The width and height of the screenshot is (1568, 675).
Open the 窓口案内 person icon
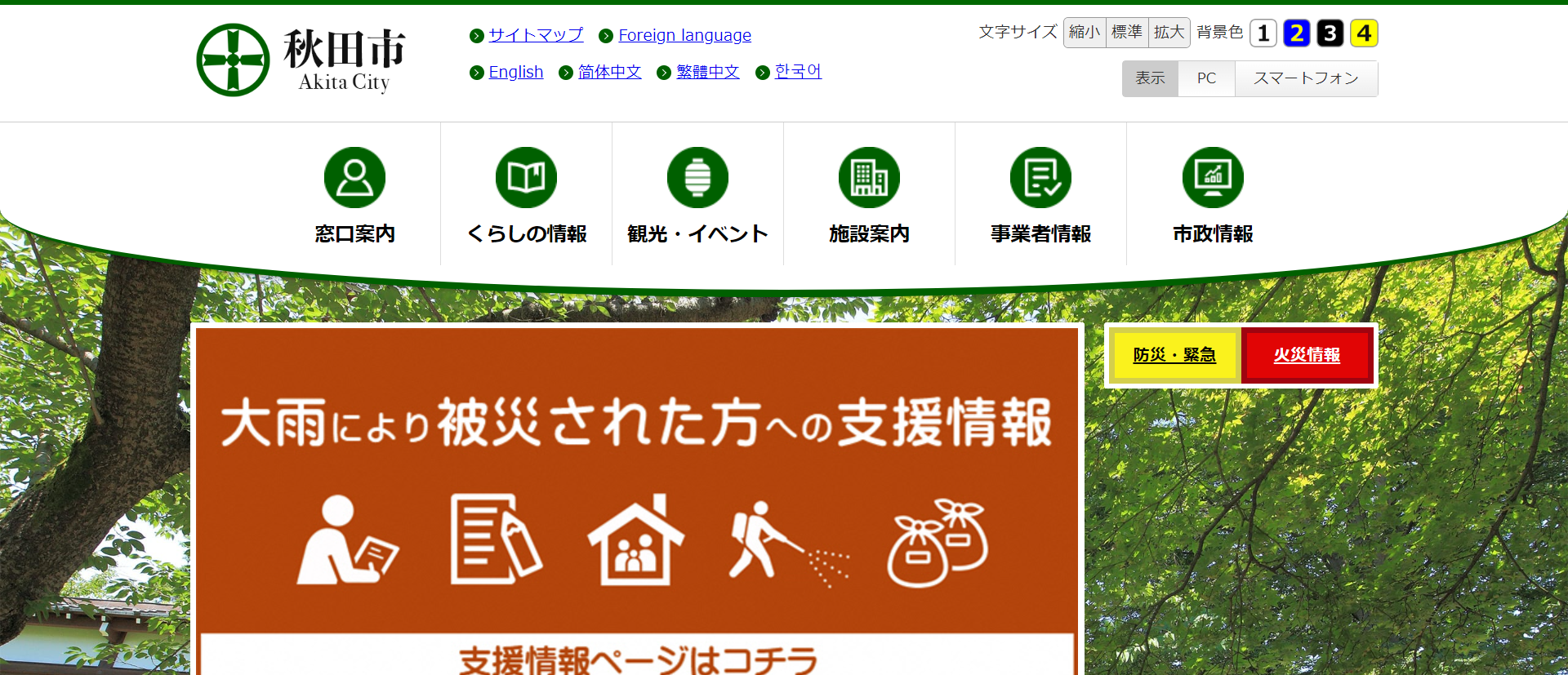tap(354, 177)
